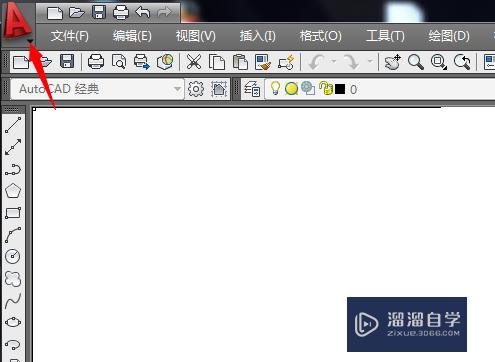The image size is (495, 362).
Task: Select the Construction Line tool
Action: (x=13, y=147)
